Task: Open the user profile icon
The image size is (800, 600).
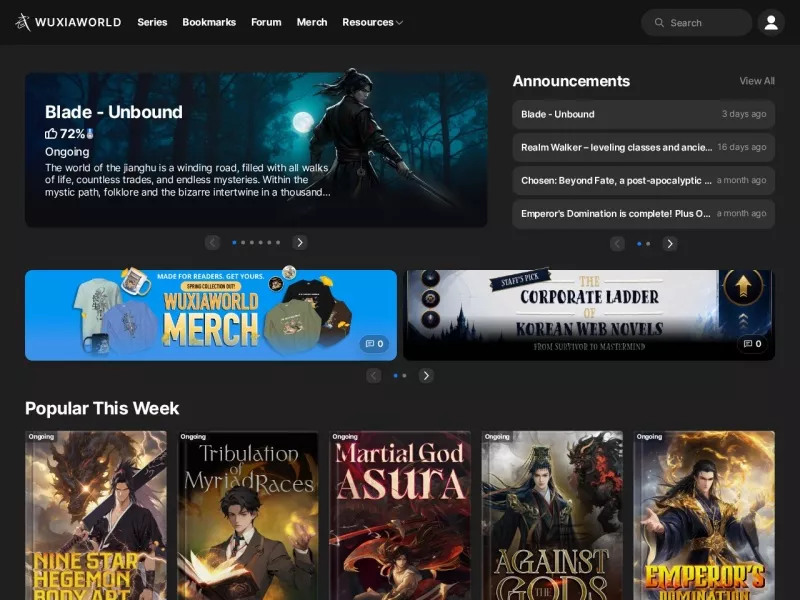Action: [x=771, y=22]
